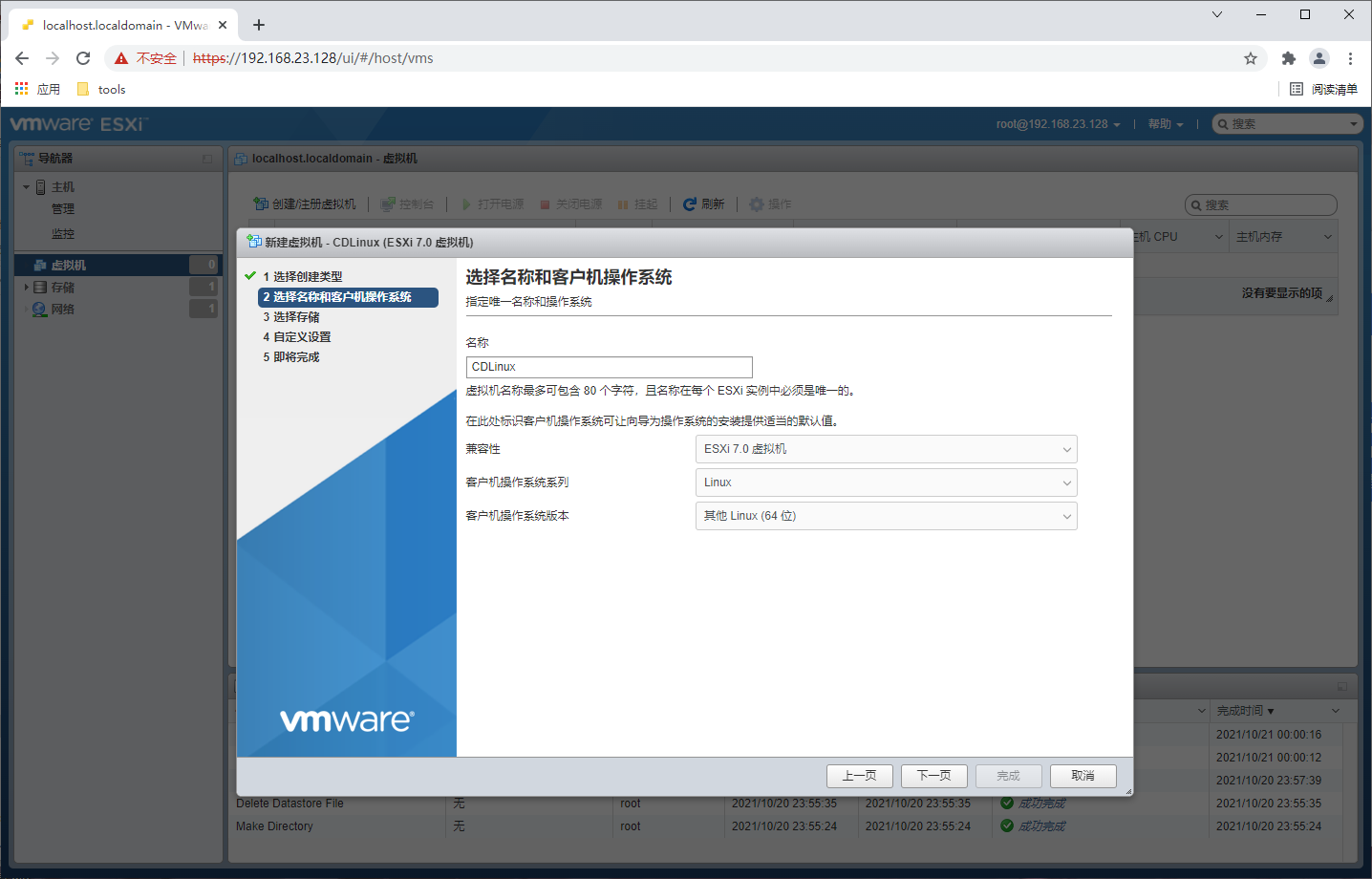
Task: Open a new browser tab
Action: coord(259,25)
